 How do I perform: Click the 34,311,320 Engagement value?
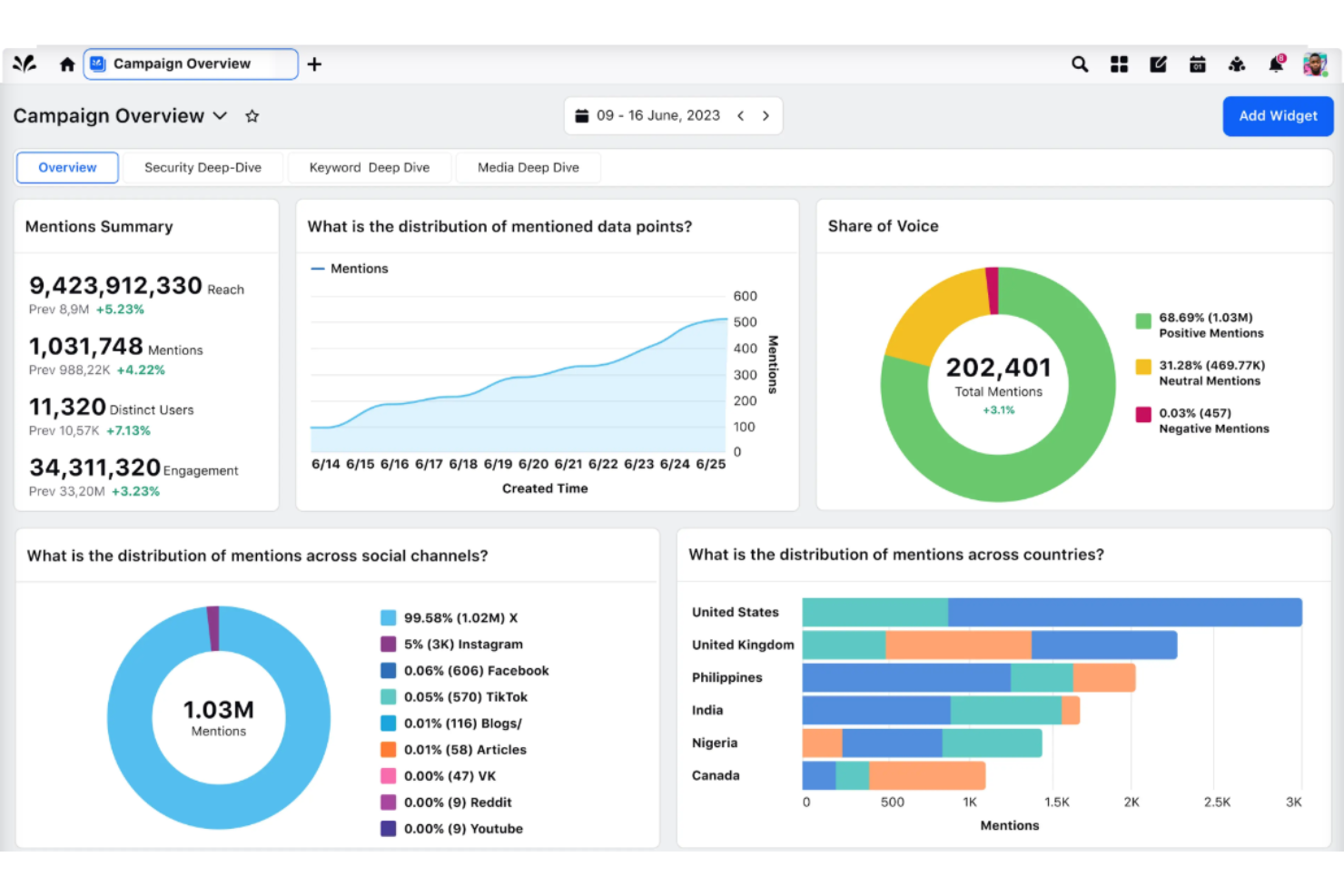click(95, 468)
